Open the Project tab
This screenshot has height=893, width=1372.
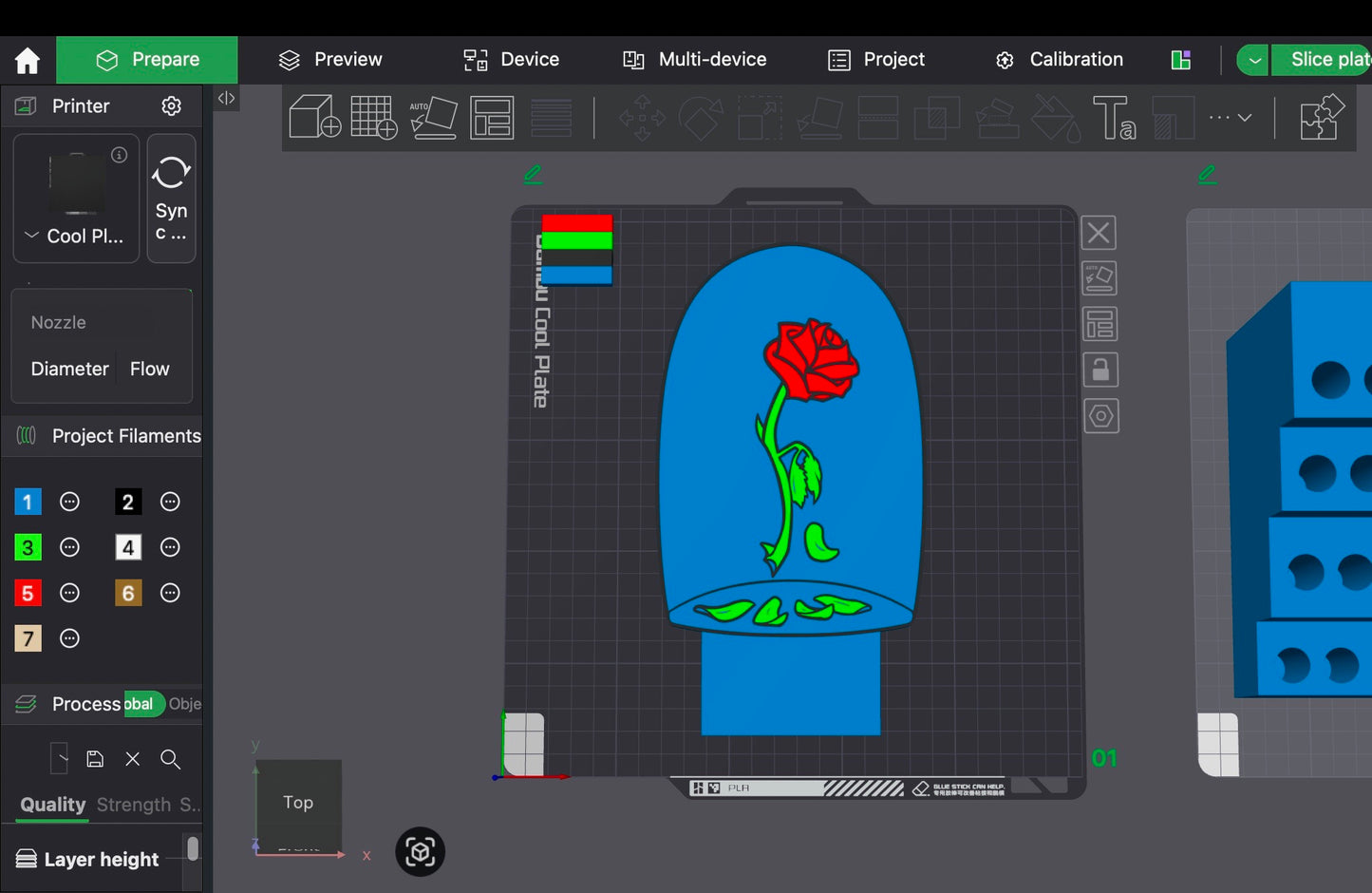tap(876, 60)
